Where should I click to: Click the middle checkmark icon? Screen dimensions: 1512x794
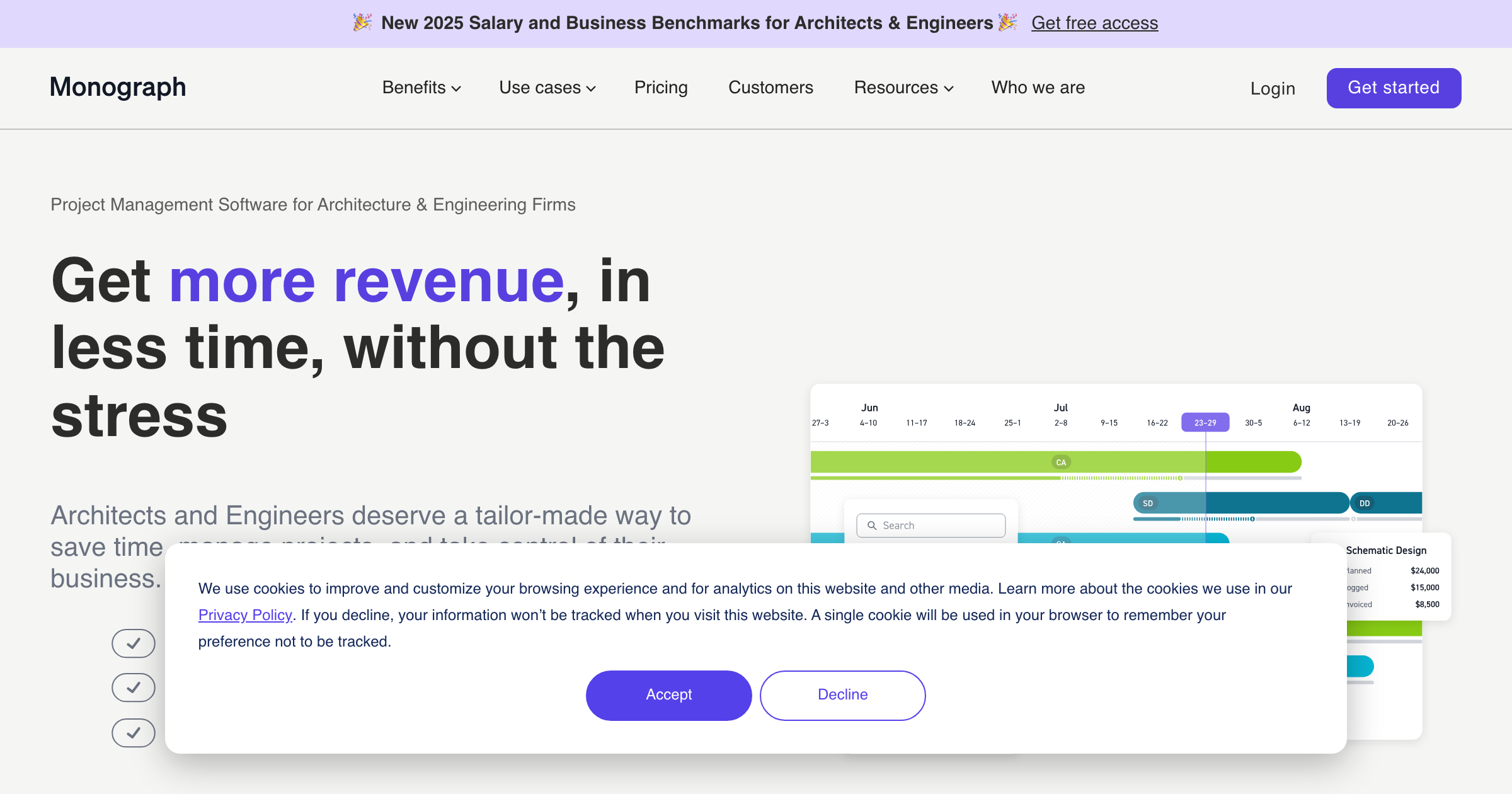coord(133,688)
